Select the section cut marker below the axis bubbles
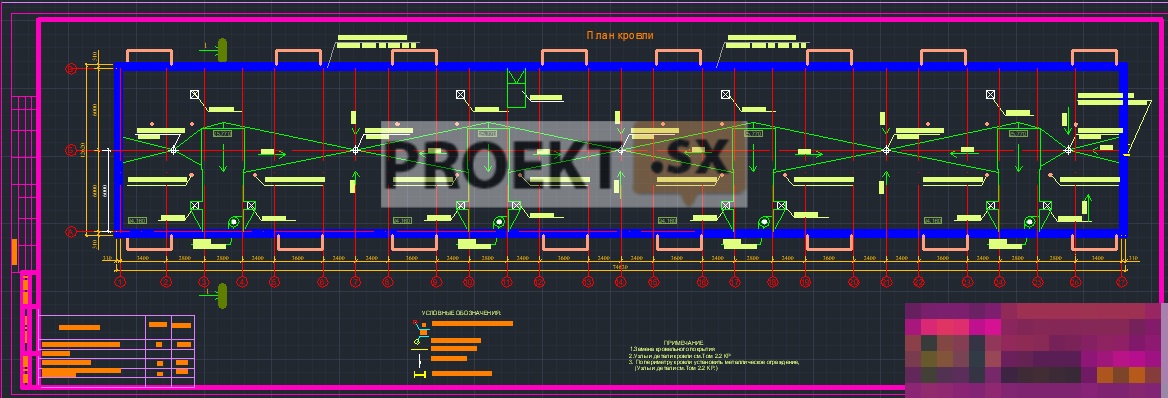Image resolution: width=1168 pixels, height=398 pixels. [x=215, y=294]
